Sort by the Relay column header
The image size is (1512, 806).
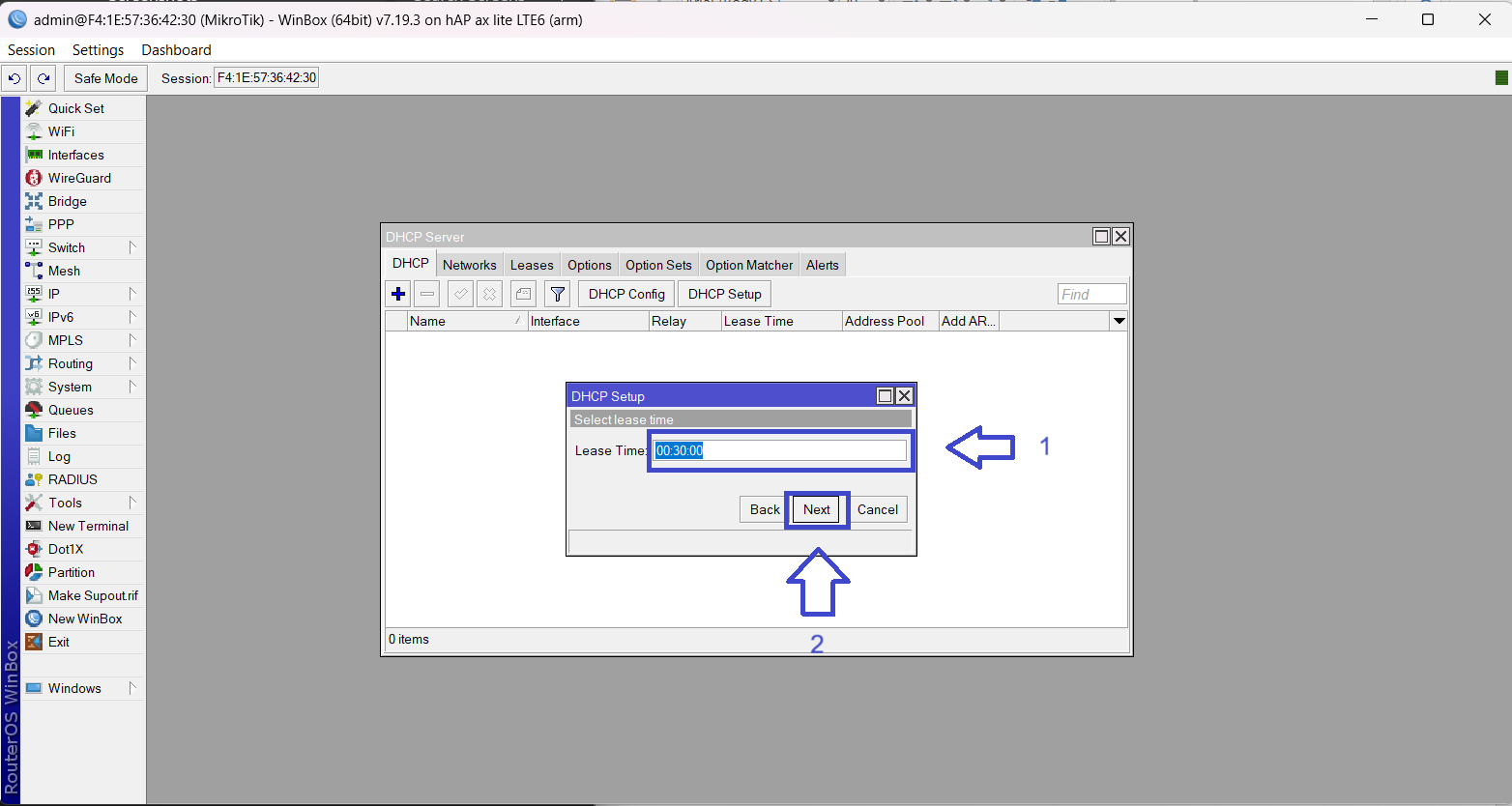click(684, 321)
